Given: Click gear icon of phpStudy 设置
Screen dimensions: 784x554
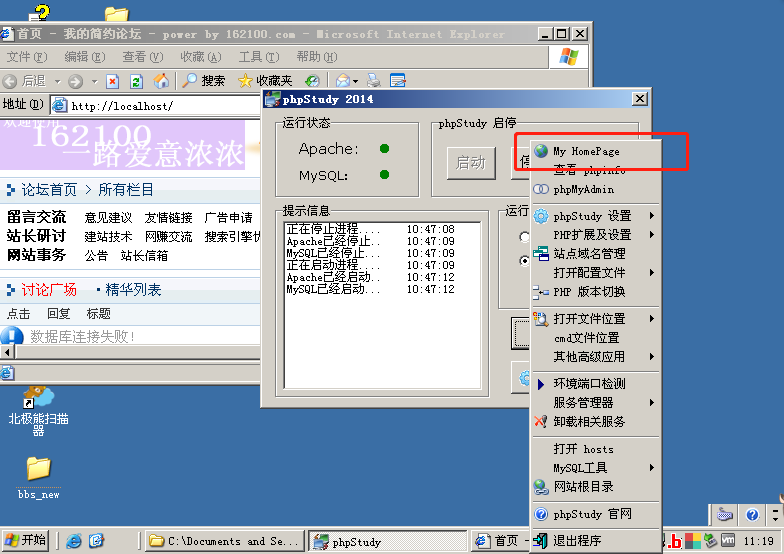Looking at the screenshot, I should 541,216.
